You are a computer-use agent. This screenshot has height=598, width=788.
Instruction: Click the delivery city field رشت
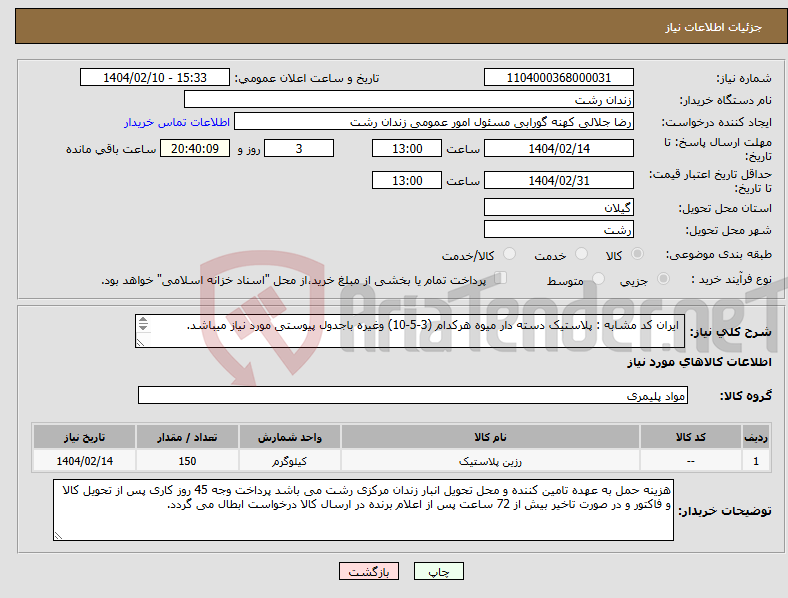558,229
